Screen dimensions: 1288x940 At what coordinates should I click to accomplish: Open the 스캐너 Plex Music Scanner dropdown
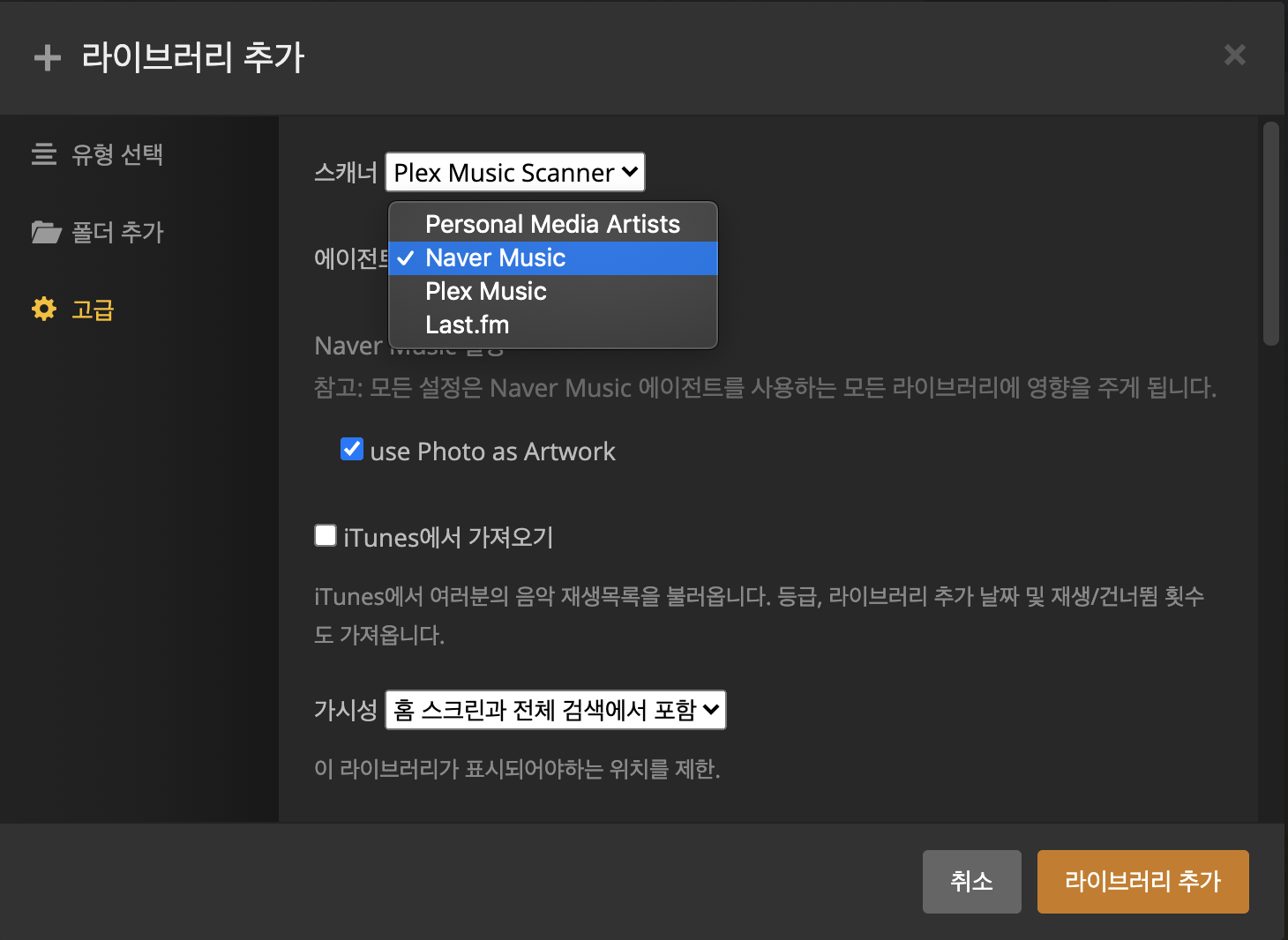pos(515,172)
